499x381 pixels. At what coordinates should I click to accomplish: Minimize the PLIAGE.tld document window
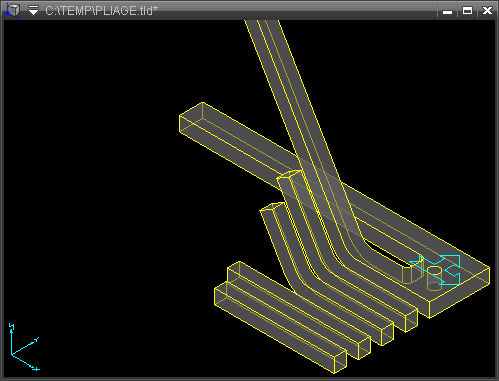coord(447,11)
